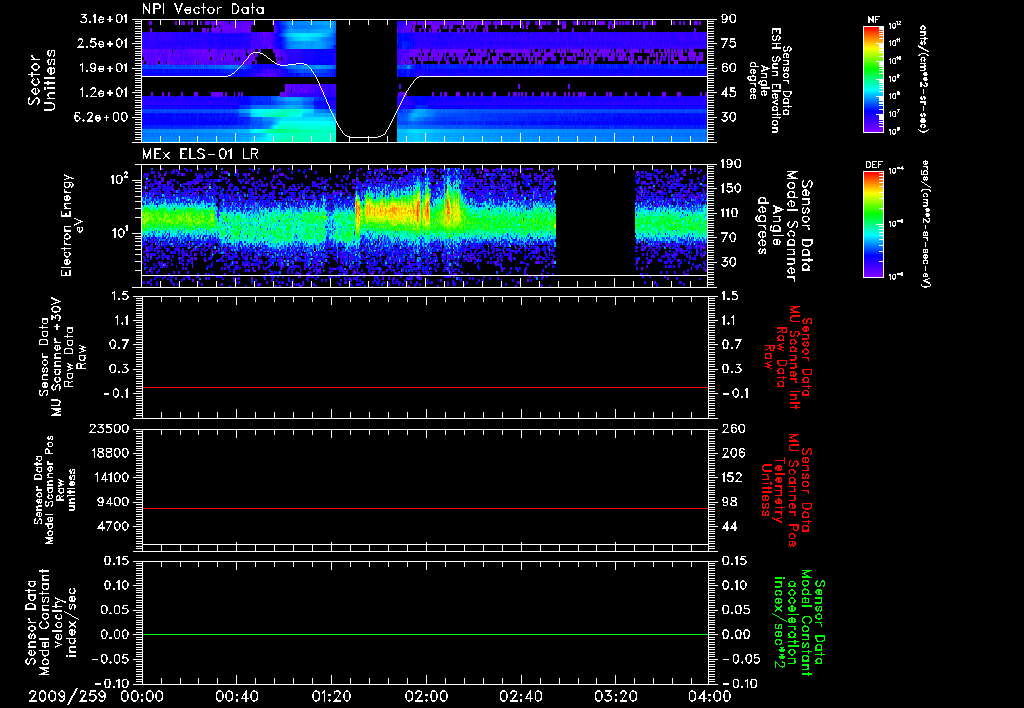Click the "02:40" time tick label
1024x708 pixels.
520,697
